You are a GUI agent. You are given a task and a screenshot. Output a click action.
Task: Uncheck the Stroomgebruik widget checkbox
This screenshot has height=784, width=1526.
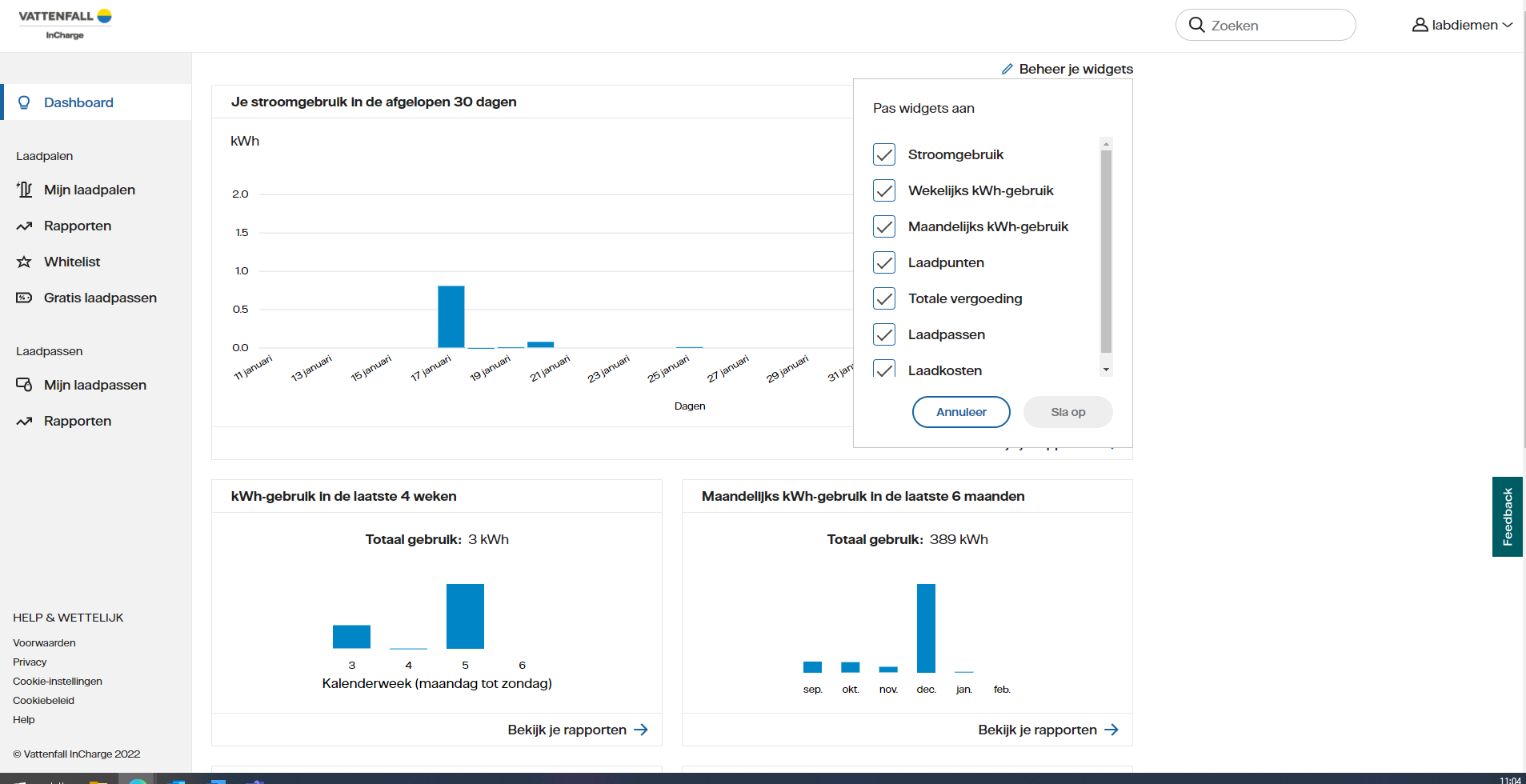coord(884,154)
